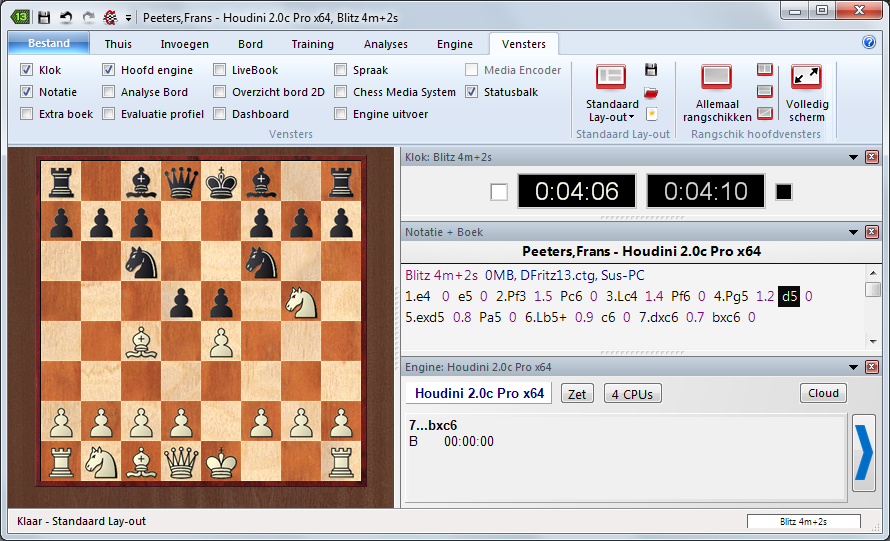Expand the Notatie + Boek panel menu arrow
Viewport: 890px width, 541px height.
(853, 232)
